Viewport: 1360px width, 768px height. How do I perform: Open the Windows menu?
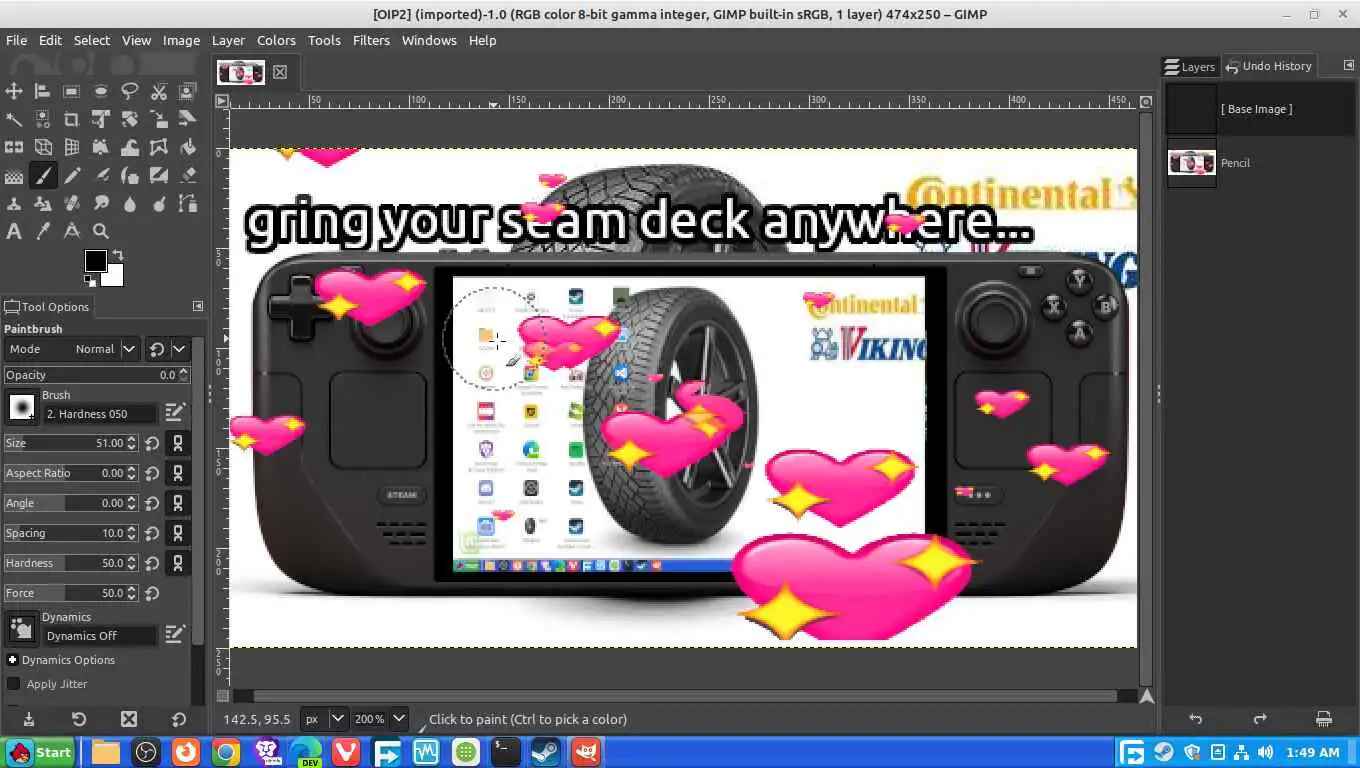pos(429,40)
